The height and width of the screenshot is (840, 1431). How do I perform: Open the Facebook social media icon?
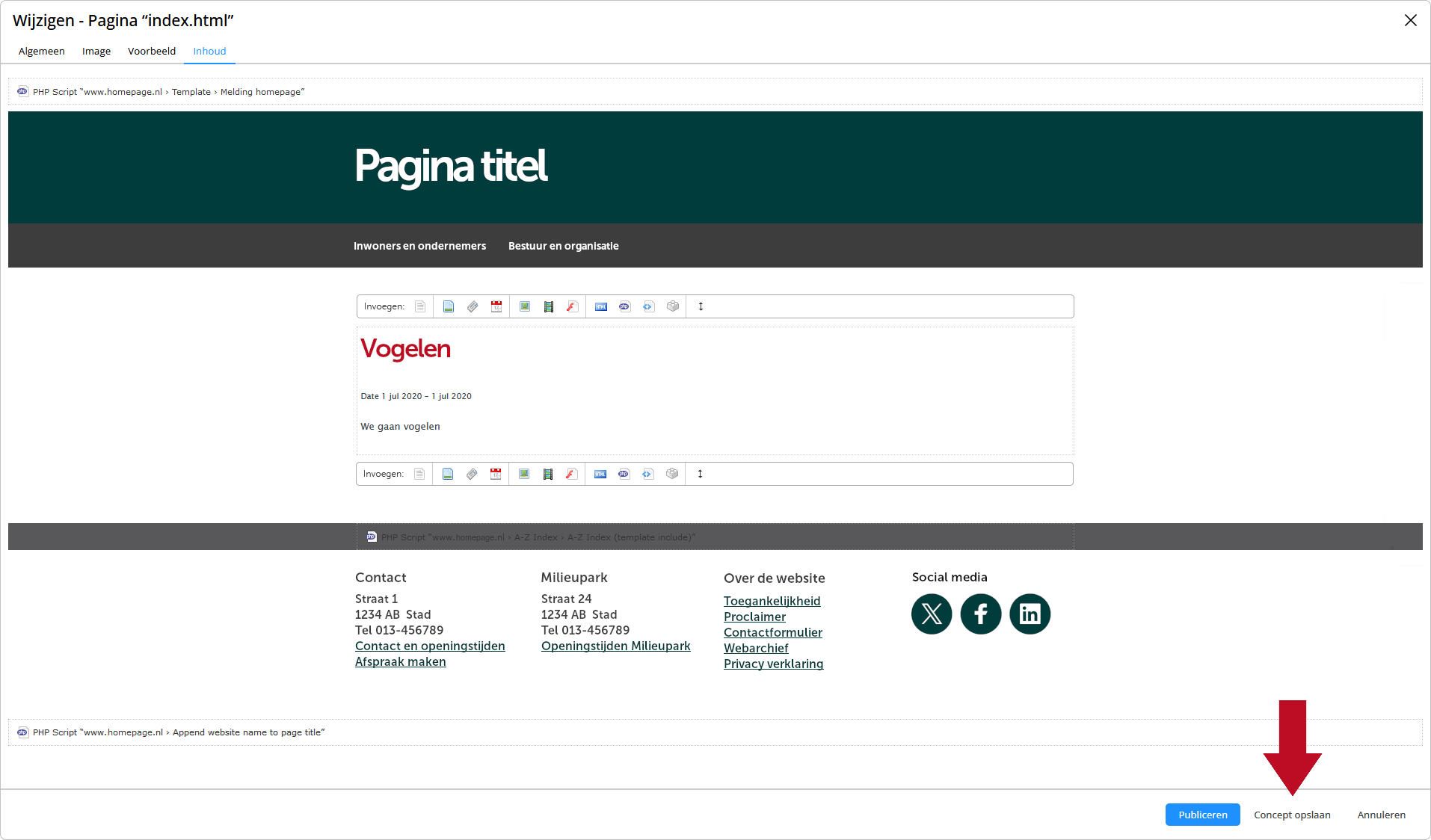point(981,614)
